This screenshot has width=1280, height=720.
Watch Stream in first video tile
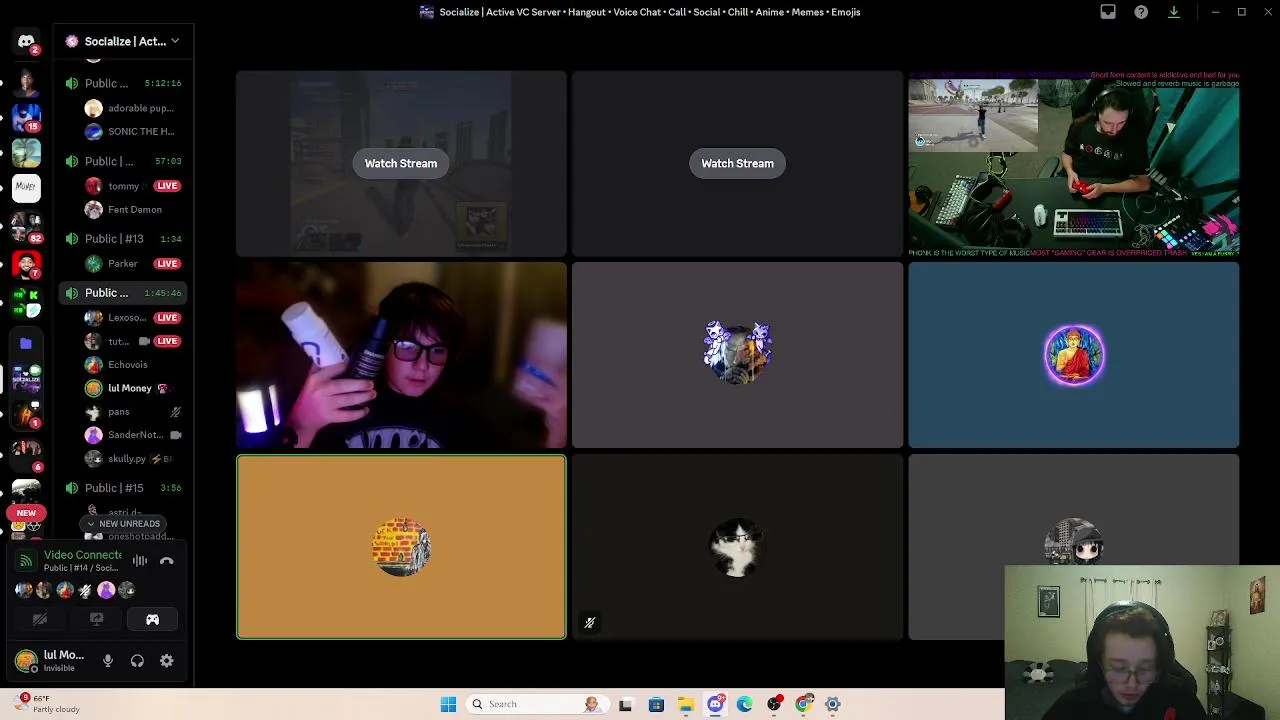click(x=401, y=163)
